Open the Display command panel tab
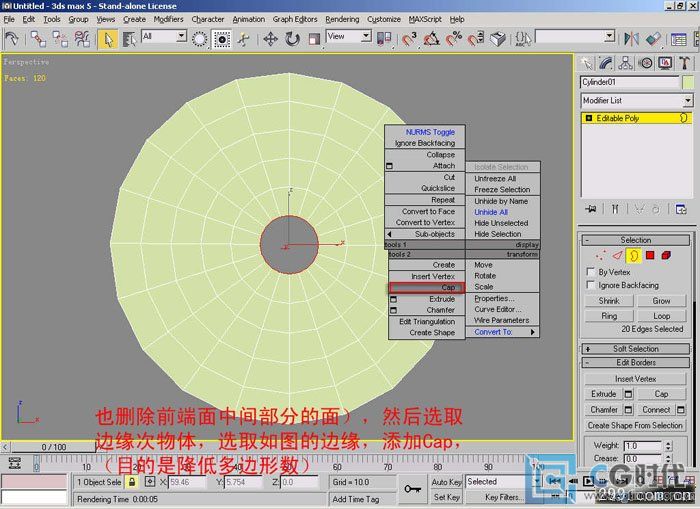Image resolution: width=700 pixels, height=509 pixels. click(x=665, y=63)
